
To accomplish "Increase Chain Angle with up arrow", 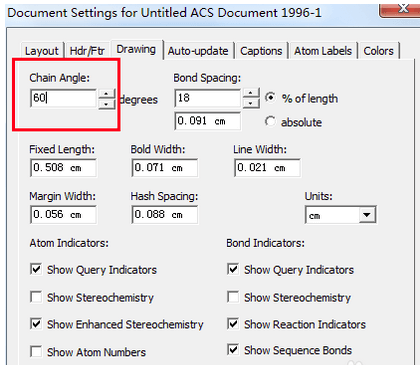I will [106, 94].
